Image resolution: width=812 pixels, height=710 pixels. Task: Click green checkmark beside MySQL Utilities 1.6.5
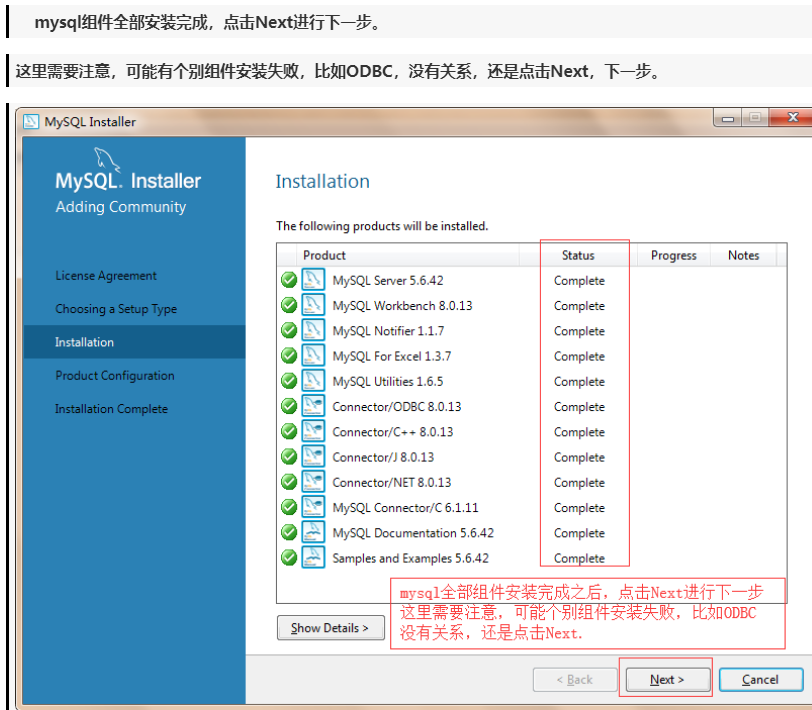(x=288, y=381)
